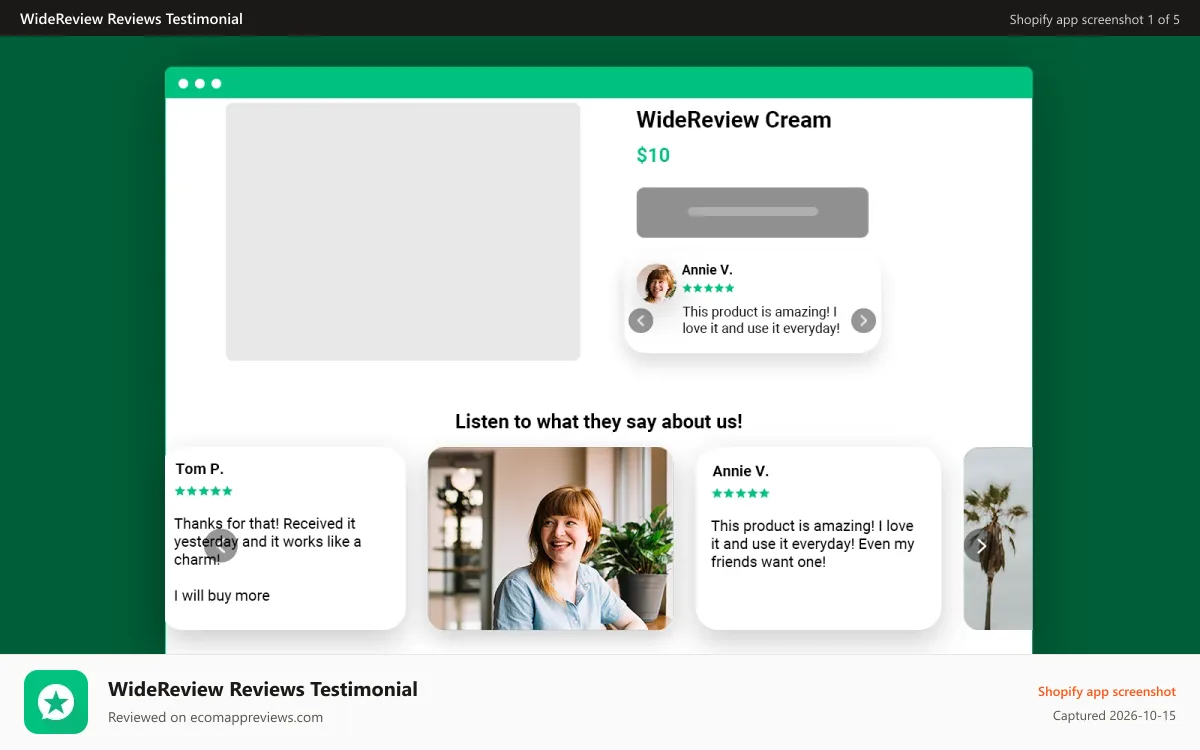Screen dimensions: 1200x750
Task: Click the next arrow on the testimonial carousel
Action: coord(981,546)
